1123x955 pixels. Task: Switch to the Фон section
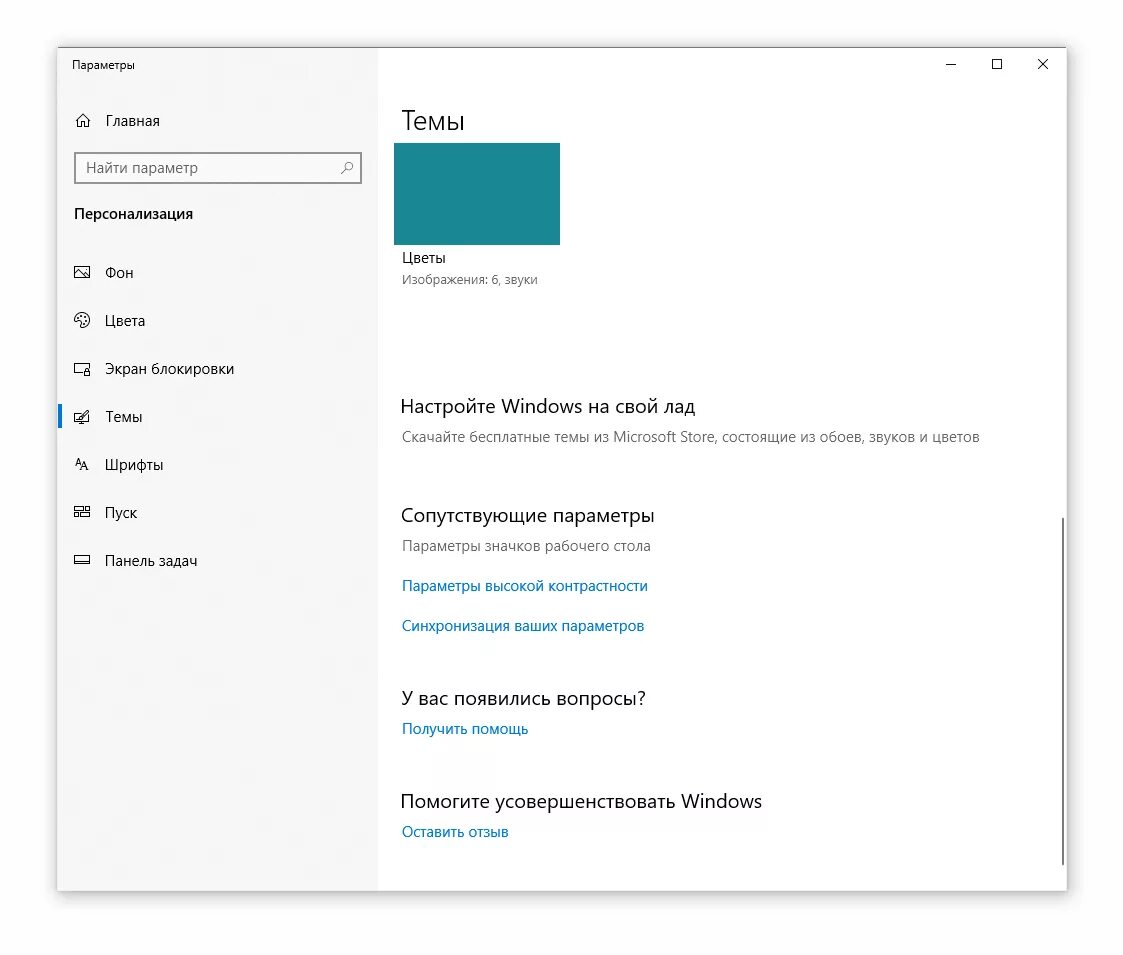(x=118, y=272)
